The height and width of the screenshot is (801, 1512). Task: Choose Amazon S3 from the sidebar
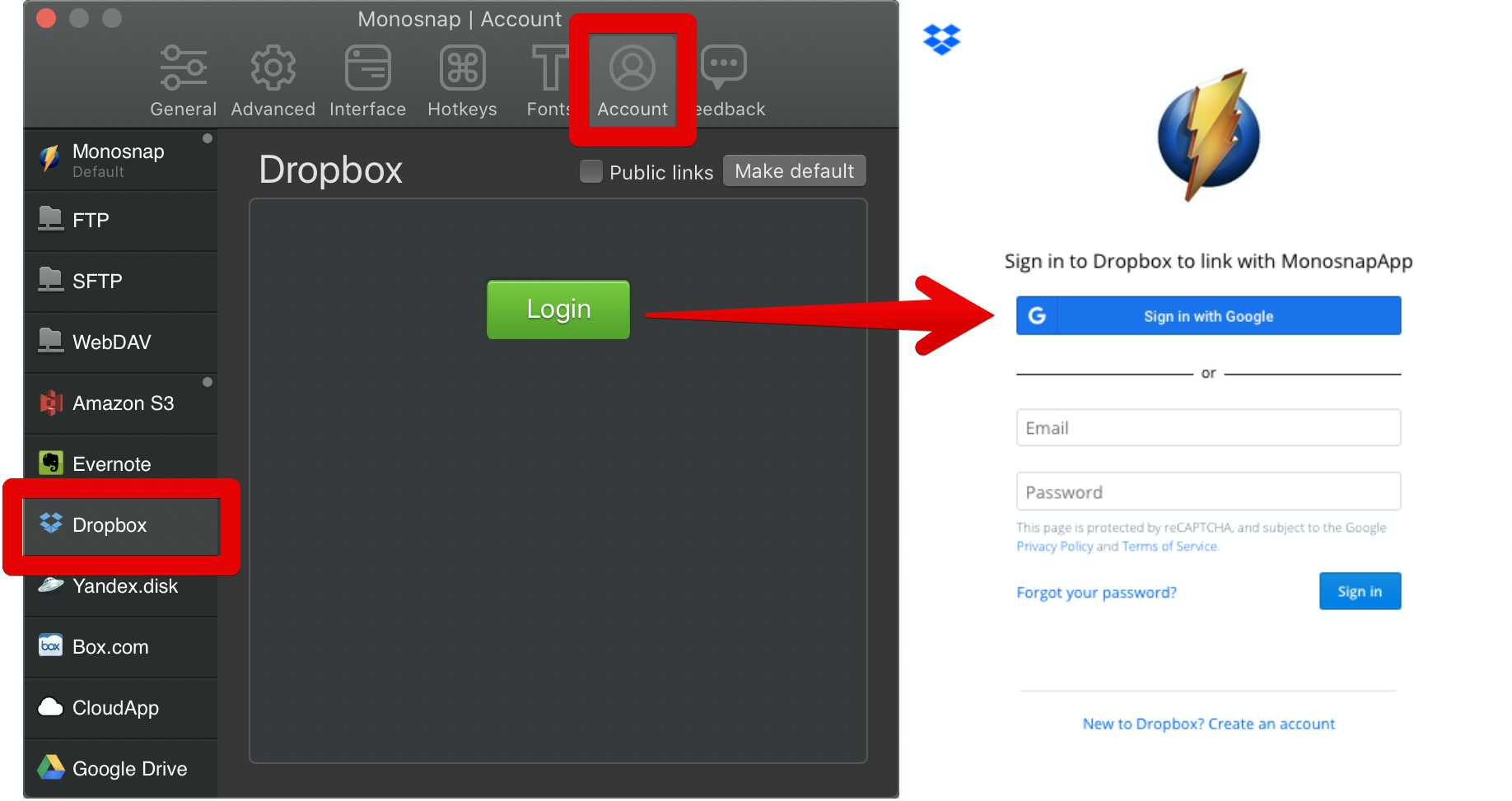pos(121,403)
